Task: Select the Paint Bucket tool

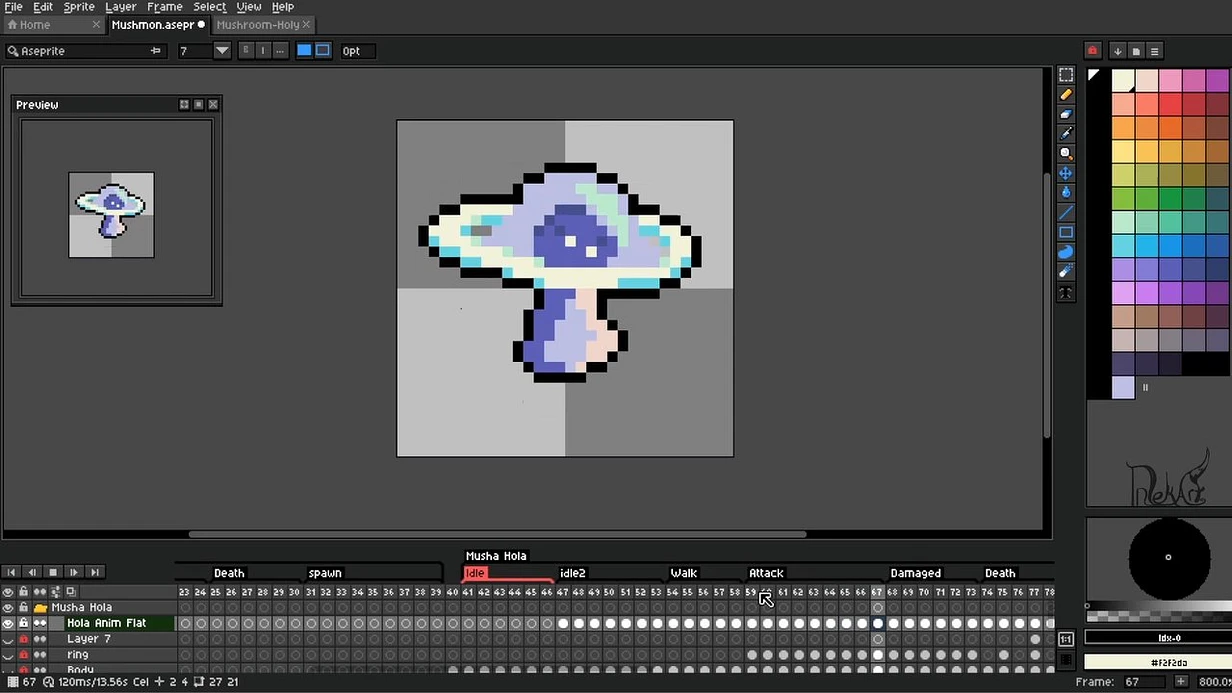Action: [1066, 193]
